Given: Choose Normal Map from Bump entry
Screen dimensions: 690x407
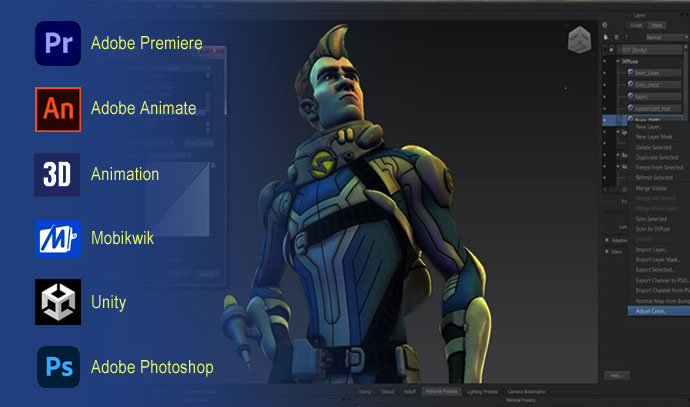Looking at the screenshot, I should click(662, 301).
